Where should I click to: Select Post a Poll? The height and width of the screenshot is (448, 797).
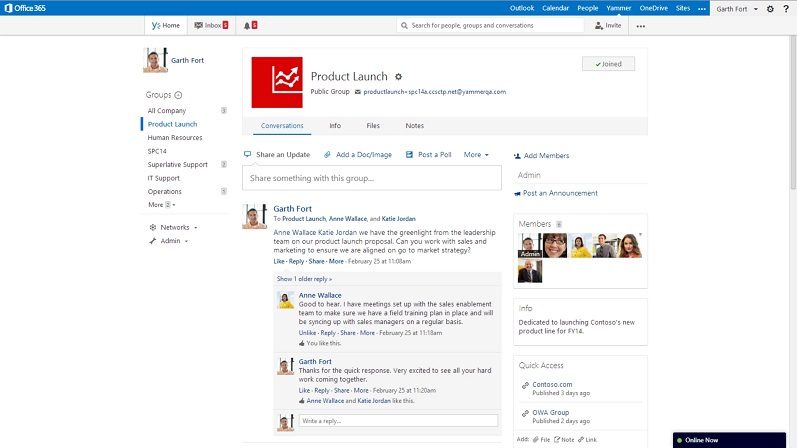428,155
